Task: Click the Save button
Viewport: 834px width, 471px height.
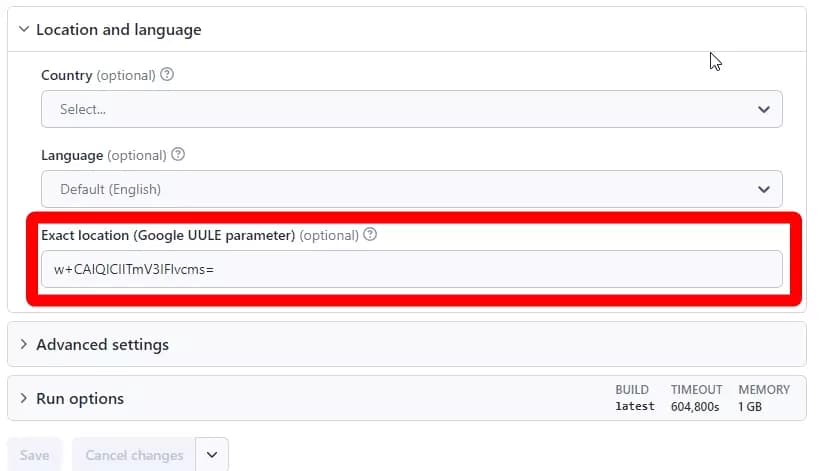Action: coord(35,455)
